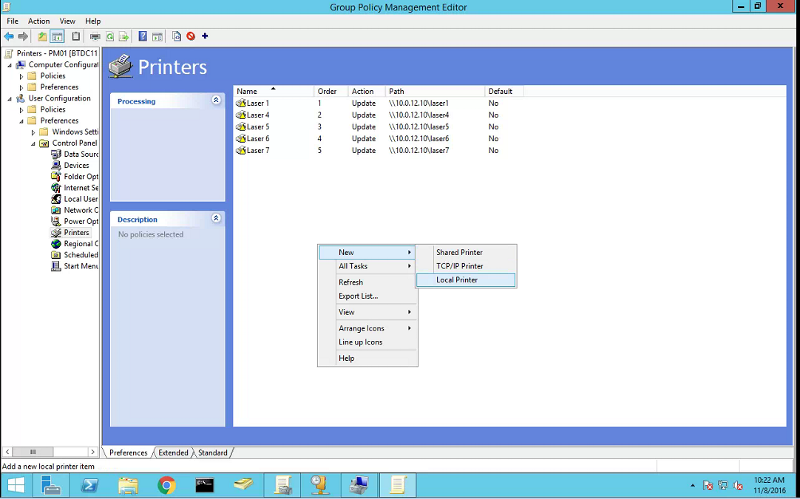Toggle Show/Hide Action Pane toolbar icon
The height and width of the screenshot is (499, 800).
158,36
